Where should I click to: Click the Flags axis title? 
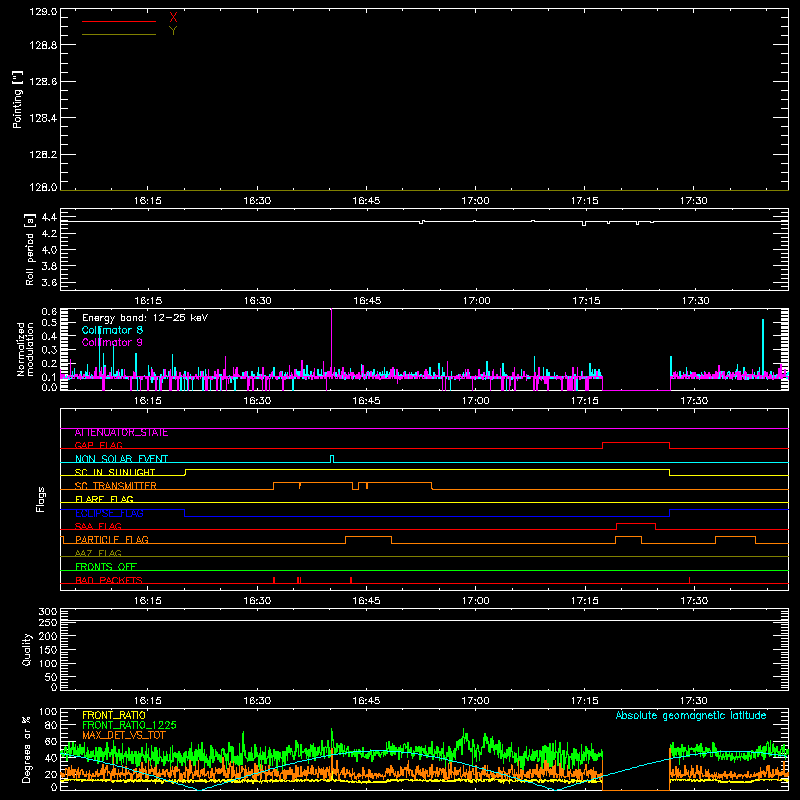click(x=41, y=499)
